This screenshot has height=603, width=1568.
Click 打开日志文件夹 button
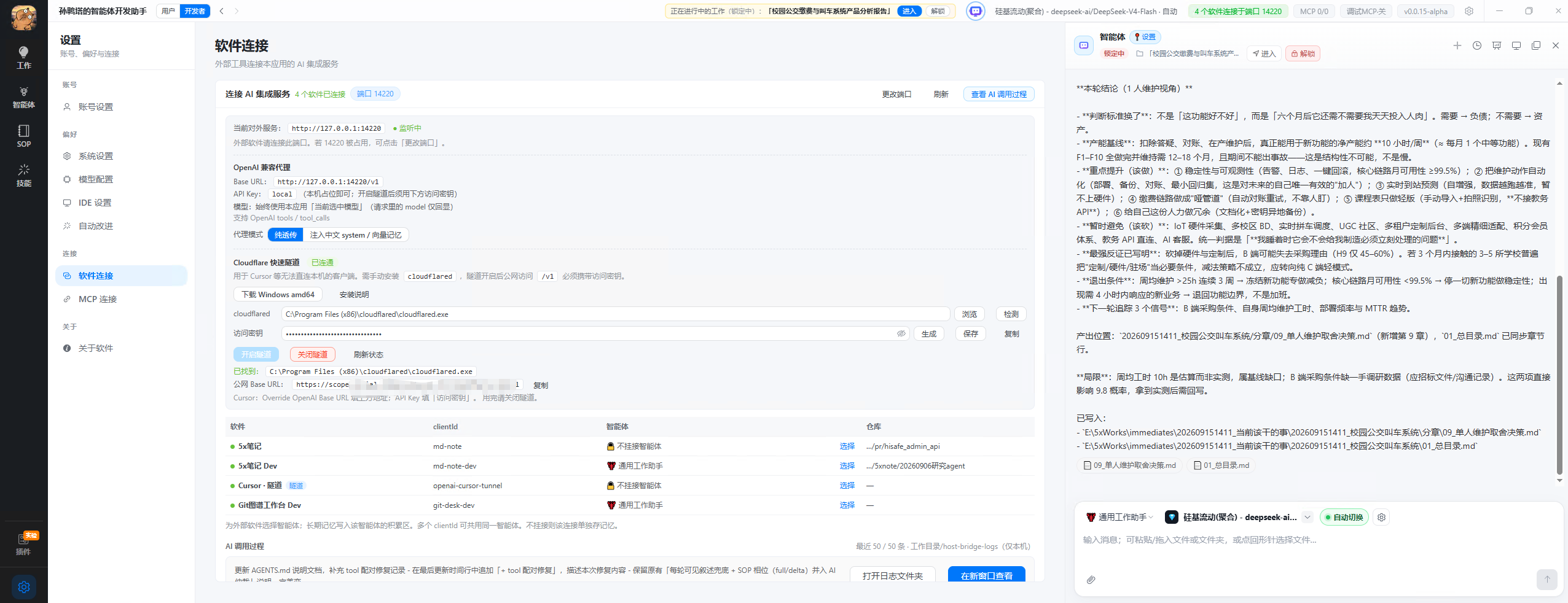(892, 575)
